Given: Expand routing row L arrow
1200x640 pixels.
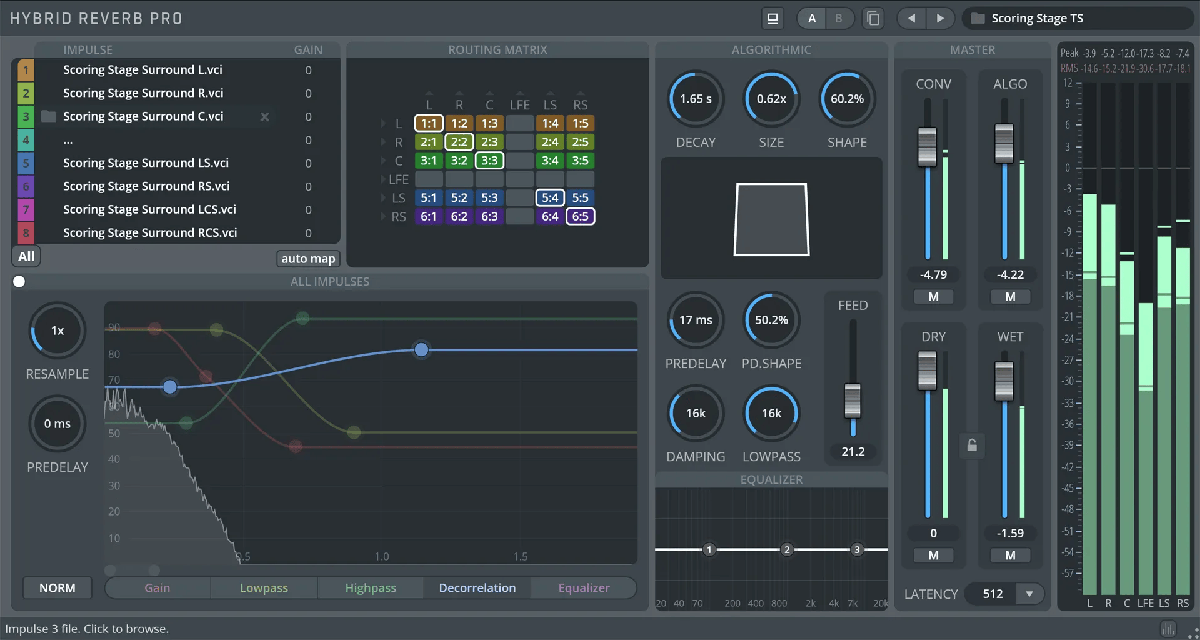Looking at the screenshot, I should click(x=384, y=124).
